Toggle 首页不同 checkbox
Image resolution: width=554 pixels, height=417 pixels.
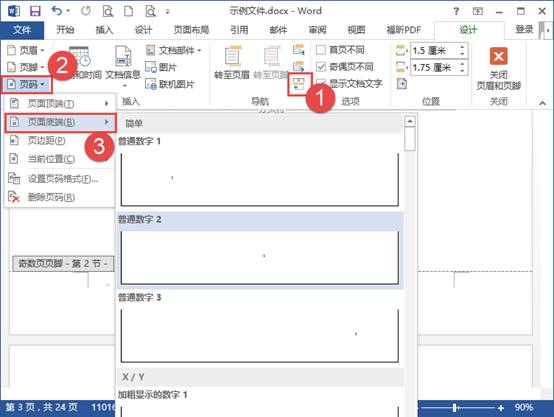pos(321,50)
